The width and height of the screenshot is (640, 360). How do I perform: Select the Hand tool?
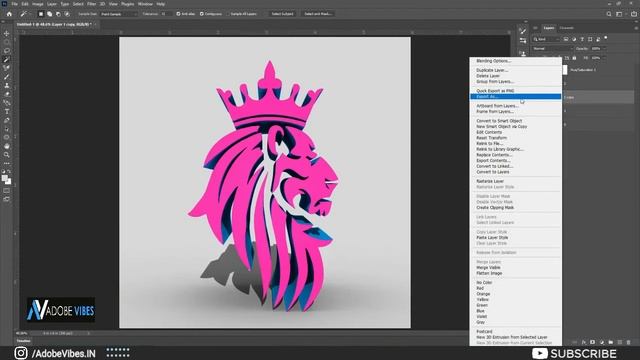tap(7, 146)
